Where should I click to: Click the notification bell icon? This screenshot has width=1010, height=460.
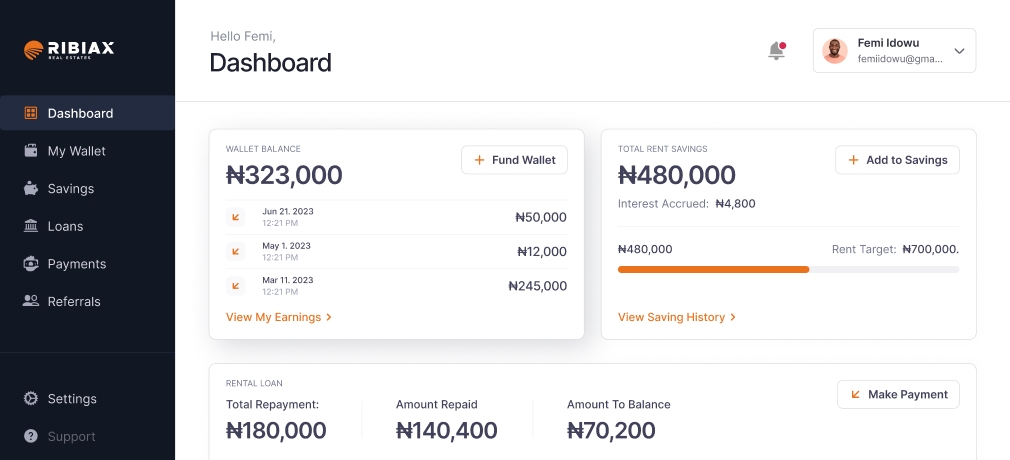776,51
